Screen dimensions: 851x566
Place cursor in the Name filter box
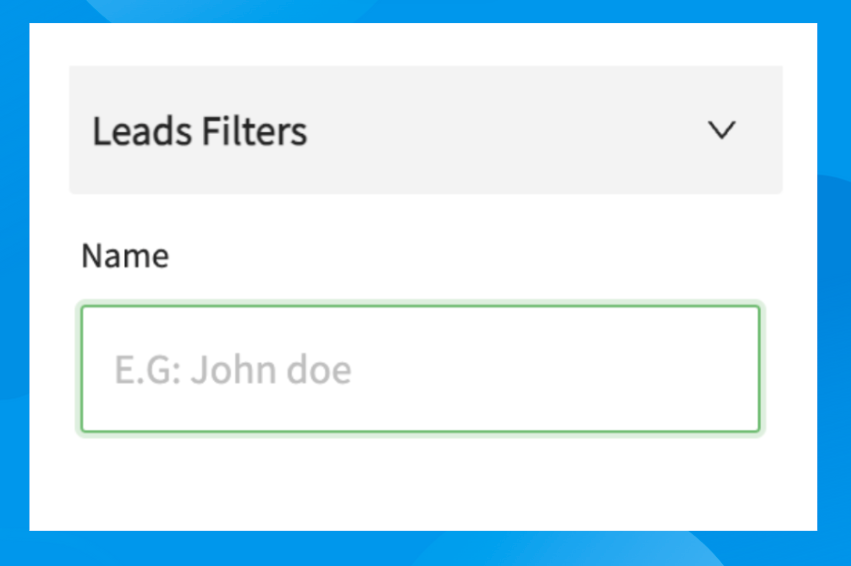[x=420, y=370]
